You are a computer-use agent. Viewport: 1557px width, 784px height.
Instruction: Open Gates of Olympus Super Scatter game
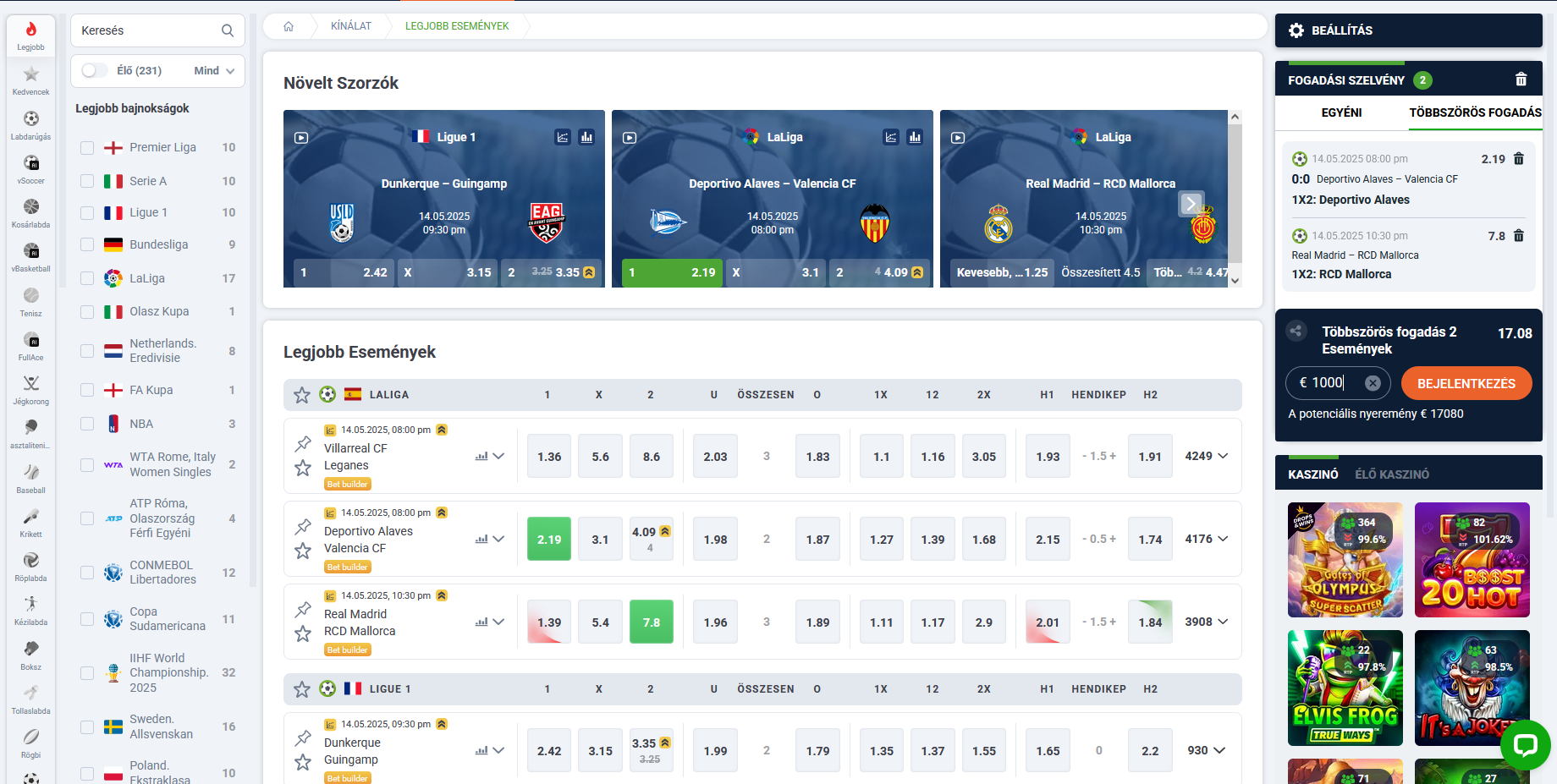(x=1345, y=560)
